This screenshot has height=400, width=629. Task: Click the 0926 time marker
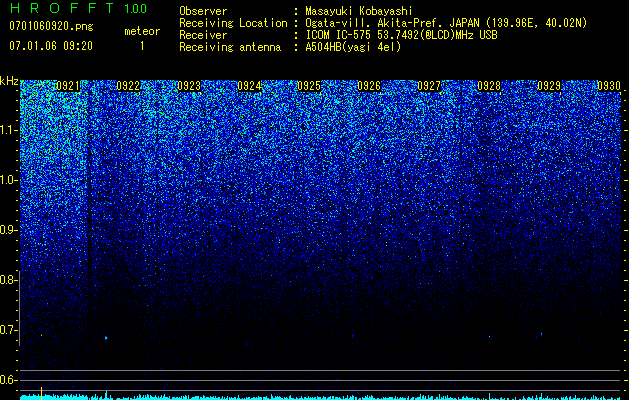[x=369, y=86]
